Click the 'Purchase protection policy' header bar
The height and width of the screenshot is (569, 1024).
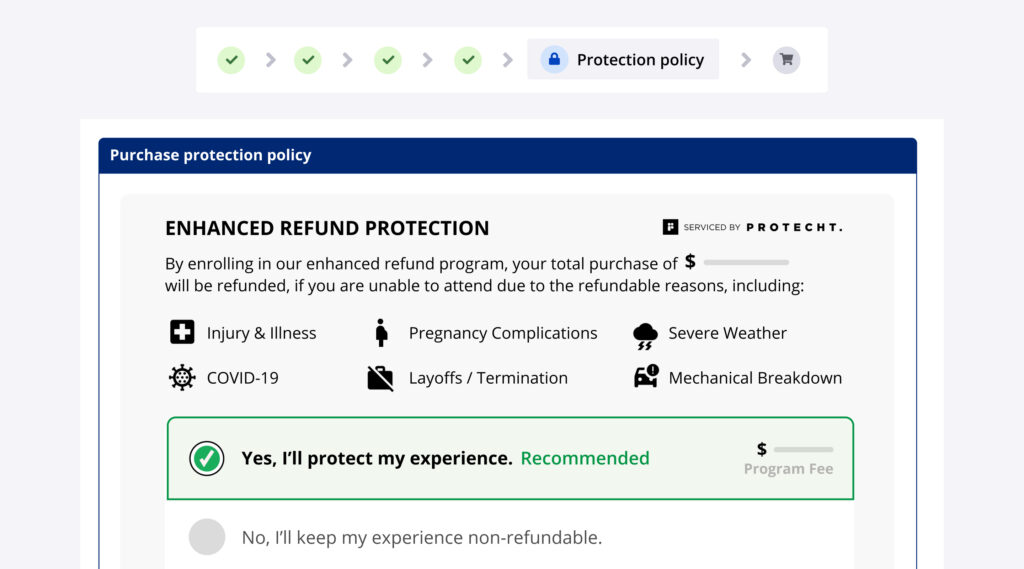(507, 155)
